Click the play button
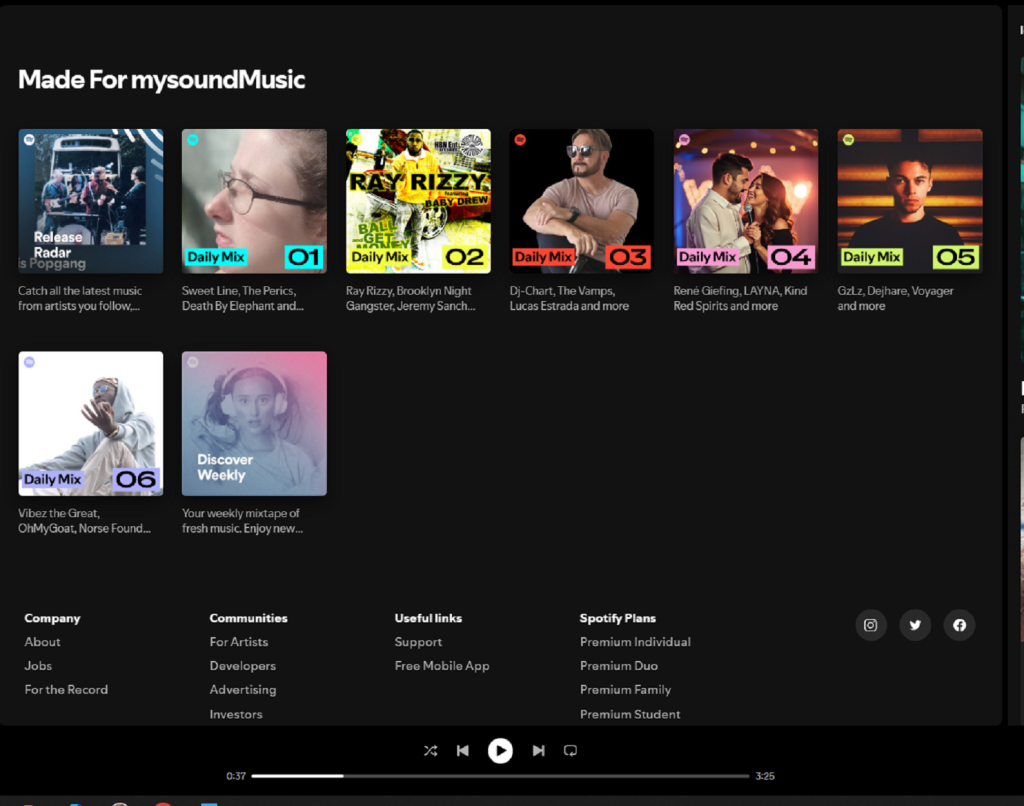The height and width of the screenshot is (806, 1024). tap(500, 750)
